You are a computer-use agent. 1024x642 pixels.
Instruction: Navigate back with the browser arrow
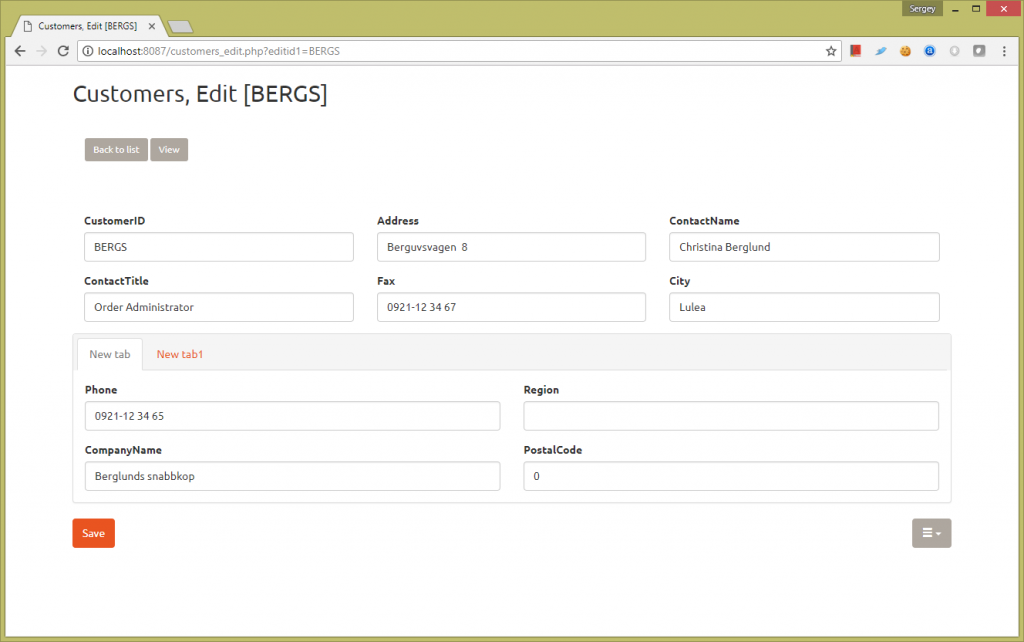(20, 50)
